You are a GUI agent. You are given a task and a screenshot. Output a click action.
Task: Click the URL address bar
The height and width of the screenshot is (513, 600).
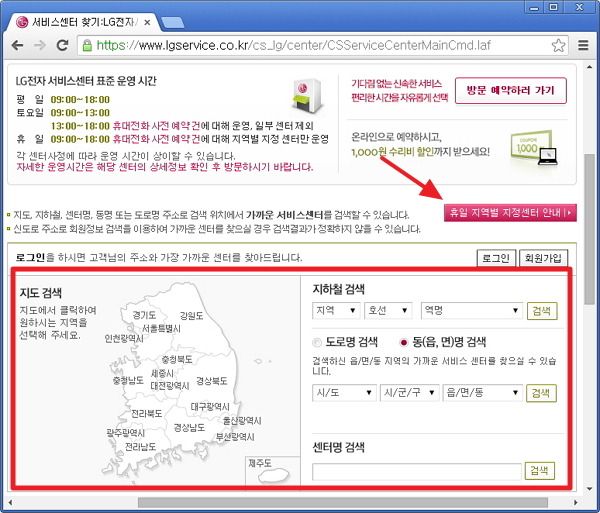[x=323, y=46]
